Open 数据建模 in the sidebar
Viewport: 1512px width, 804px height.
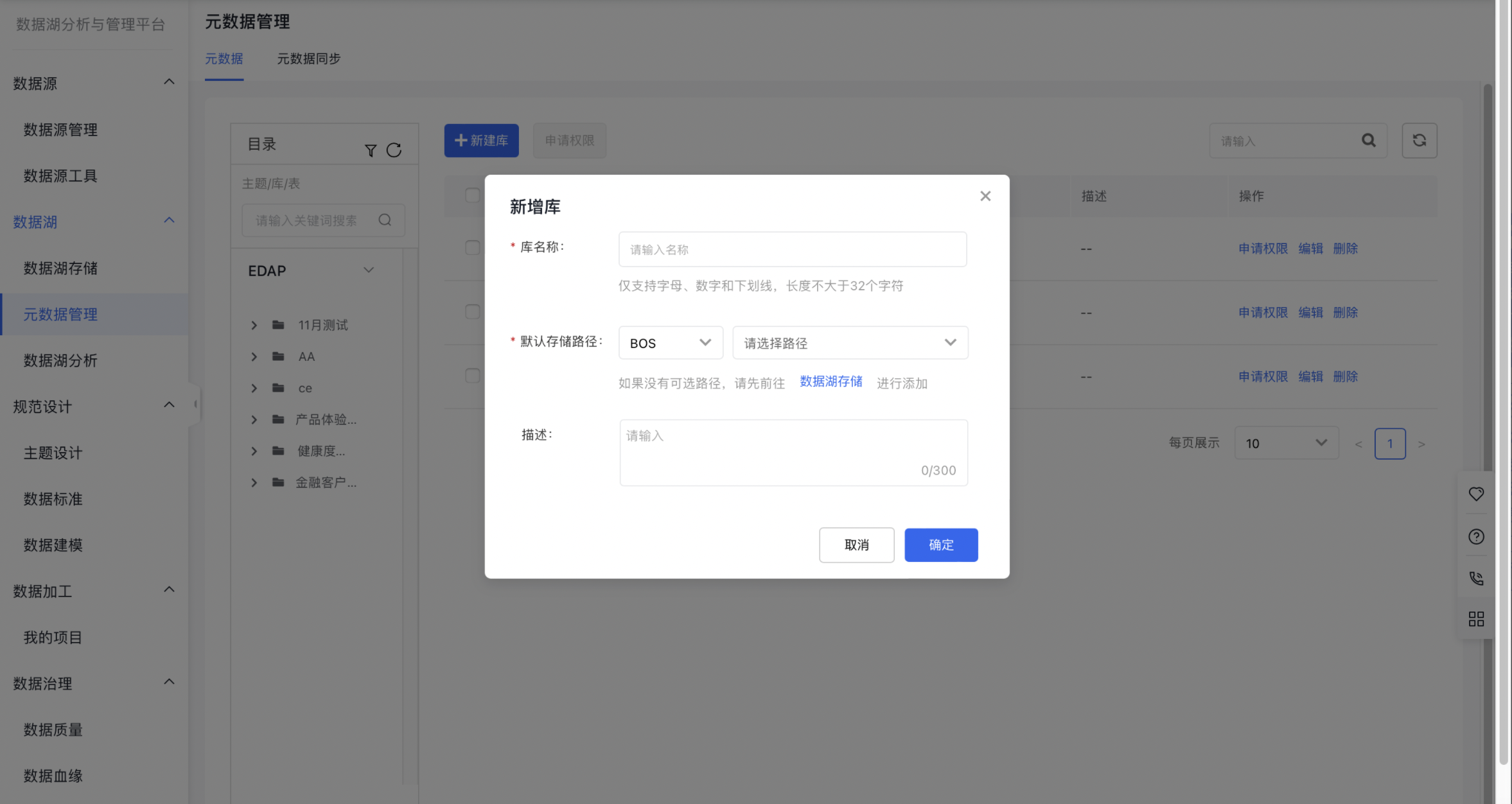click(53, 545)
